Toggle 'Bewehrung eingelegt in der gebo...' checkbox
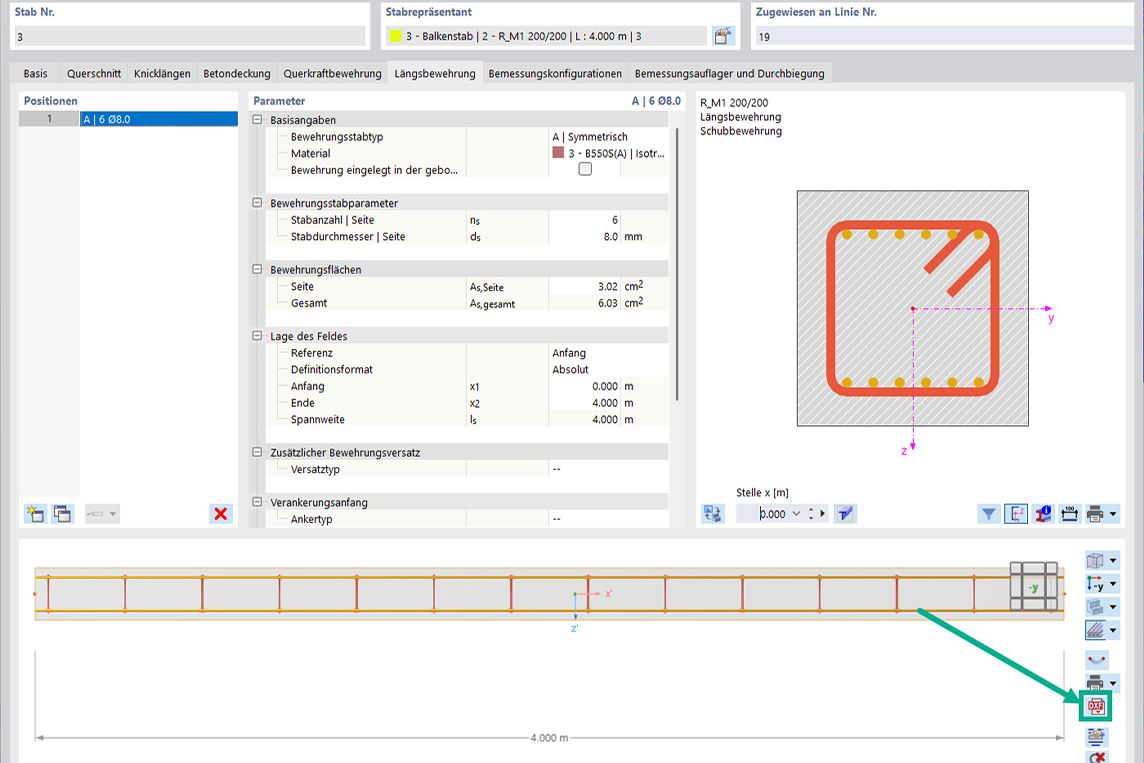Viewport: 1144px width, 763px height. click(x=585, y=170)
